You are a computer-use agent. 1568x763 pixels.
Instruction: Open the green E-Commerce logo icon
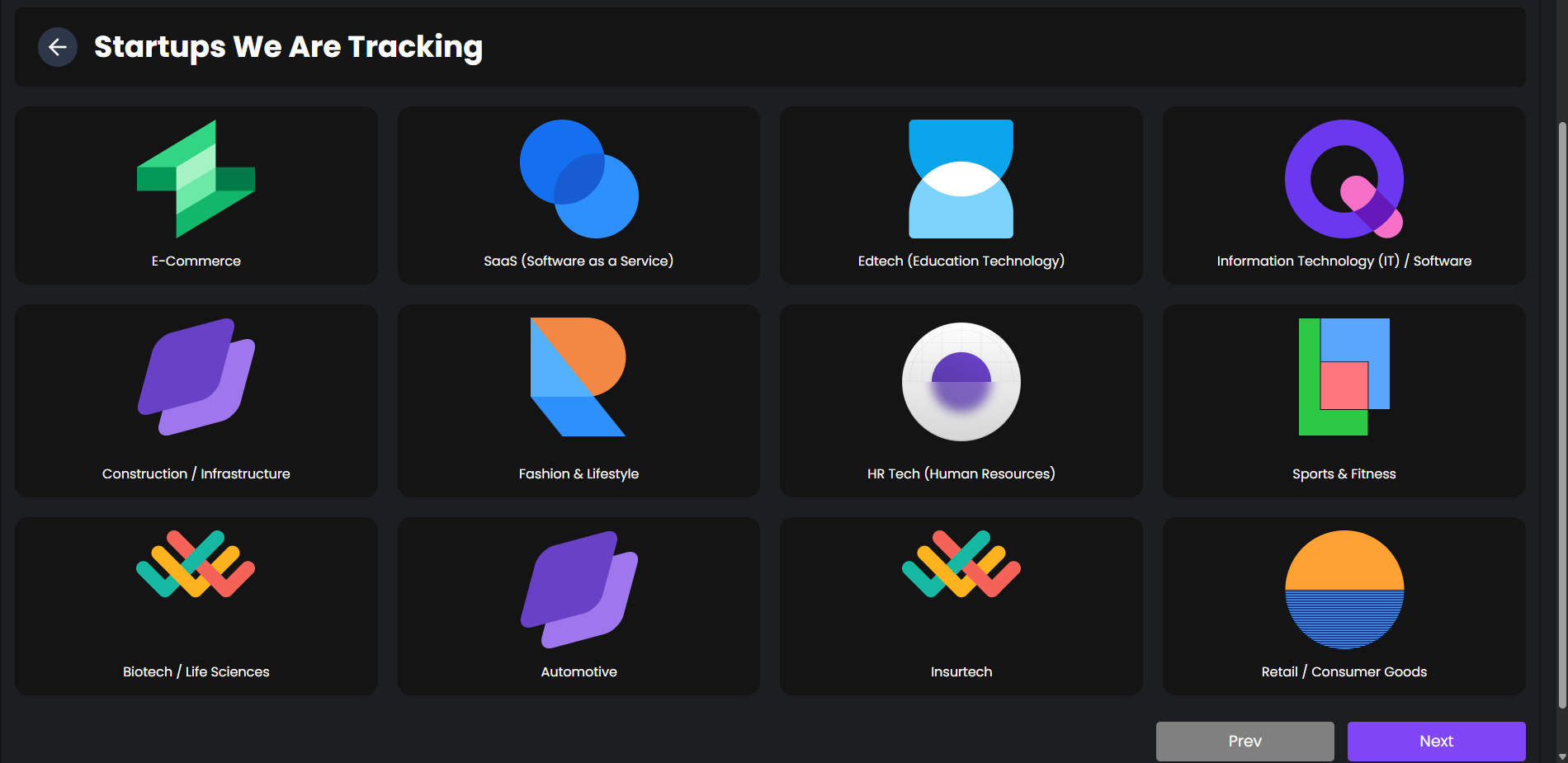[x=196, y=179]
